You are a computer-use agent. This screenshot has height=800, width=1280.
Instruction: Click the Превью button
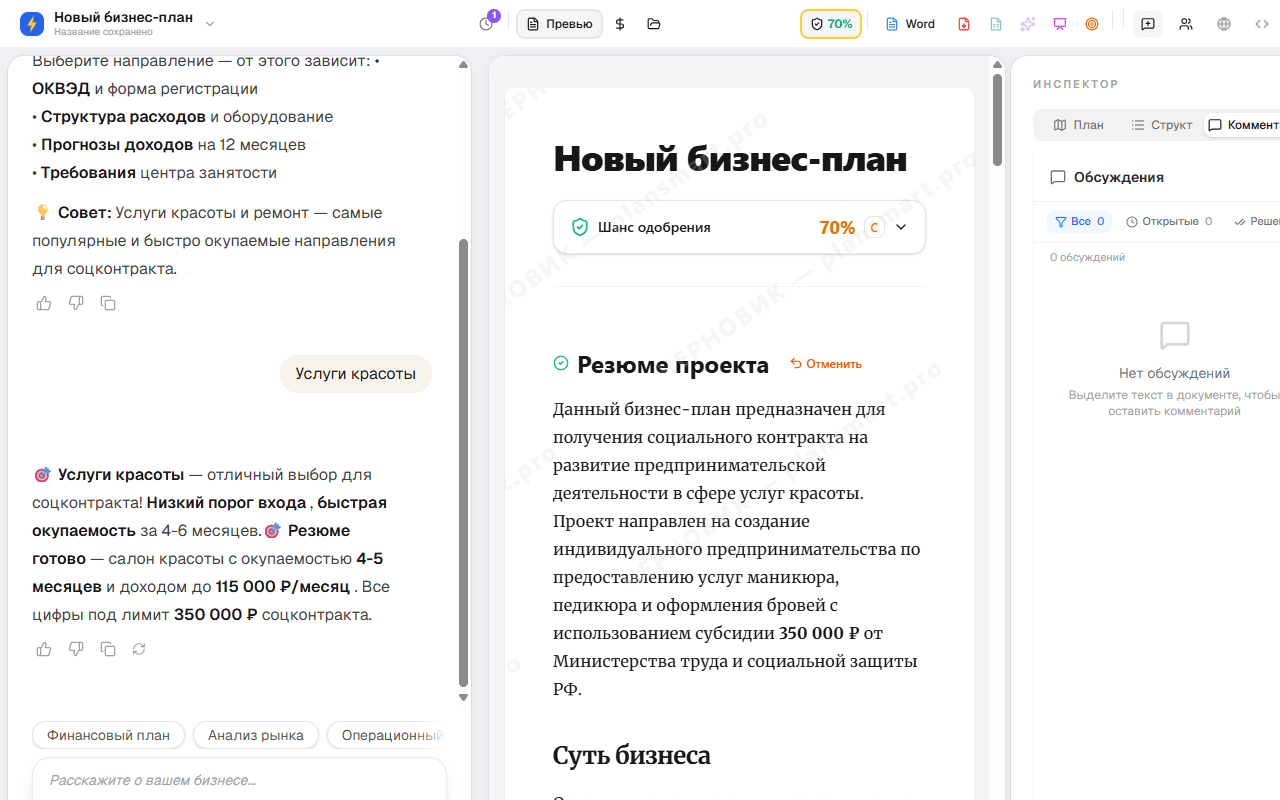559,23
